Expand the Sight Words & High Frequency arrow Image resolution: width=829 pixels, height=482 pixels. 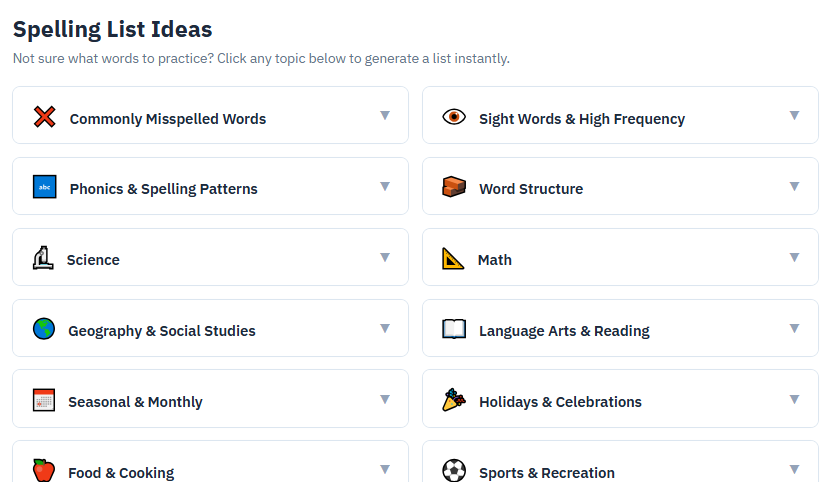[795, 116]
